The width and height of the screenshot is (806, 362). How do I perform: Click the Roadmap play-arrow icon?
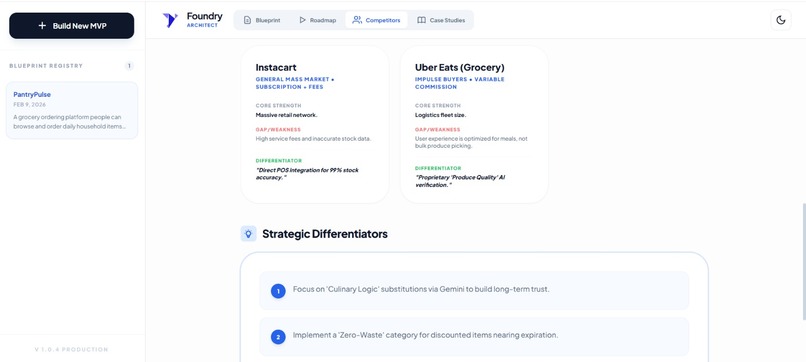click(302, 20)
